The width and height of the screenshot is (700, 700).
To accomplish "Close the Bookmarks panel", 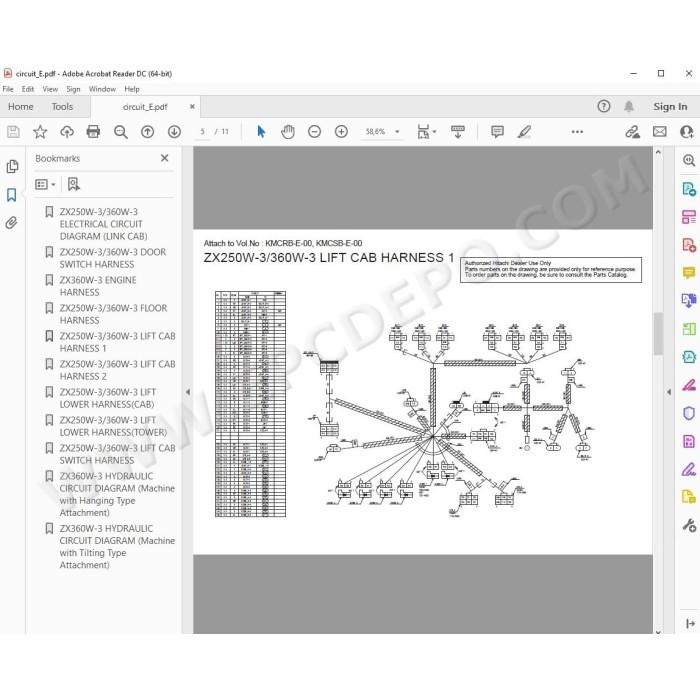I will (x=164, y=158).
